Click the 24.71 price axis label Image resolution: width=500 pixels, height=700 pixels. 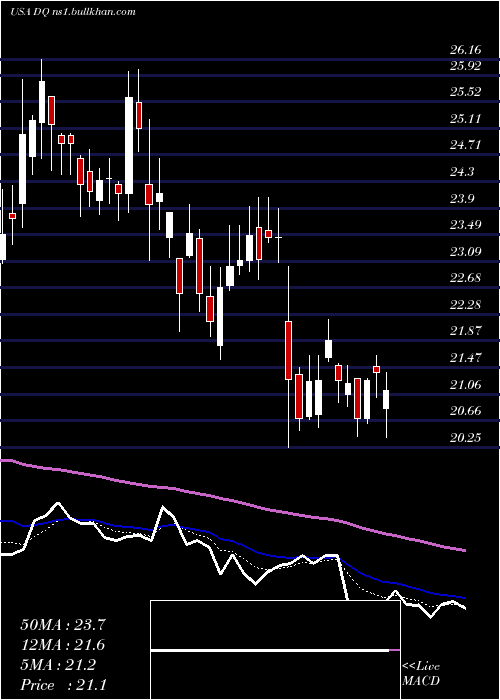[x=466, y=145]
